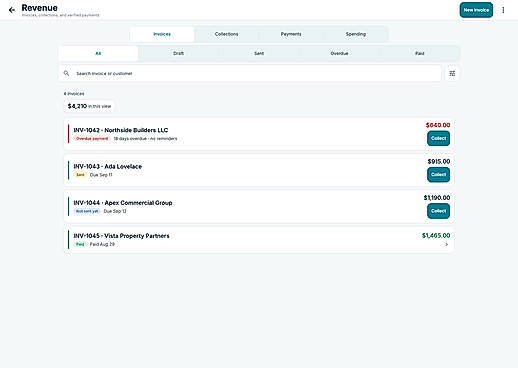The image size is (518, 368).
Task: Click the Due Sep 11 date text
Action: tap(101, 175)
